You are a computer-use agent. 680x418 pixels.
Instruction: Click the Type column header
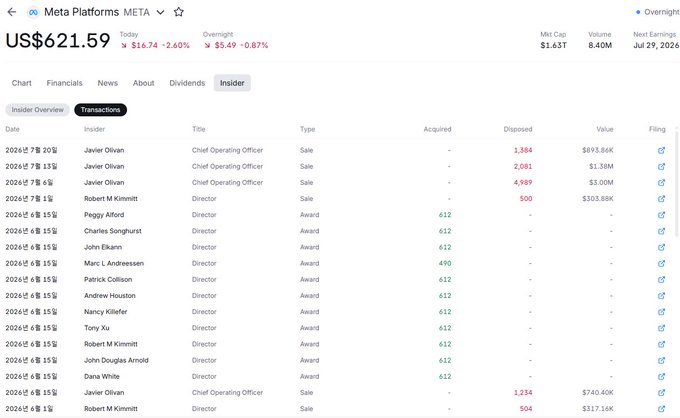(x=307, y=129)
